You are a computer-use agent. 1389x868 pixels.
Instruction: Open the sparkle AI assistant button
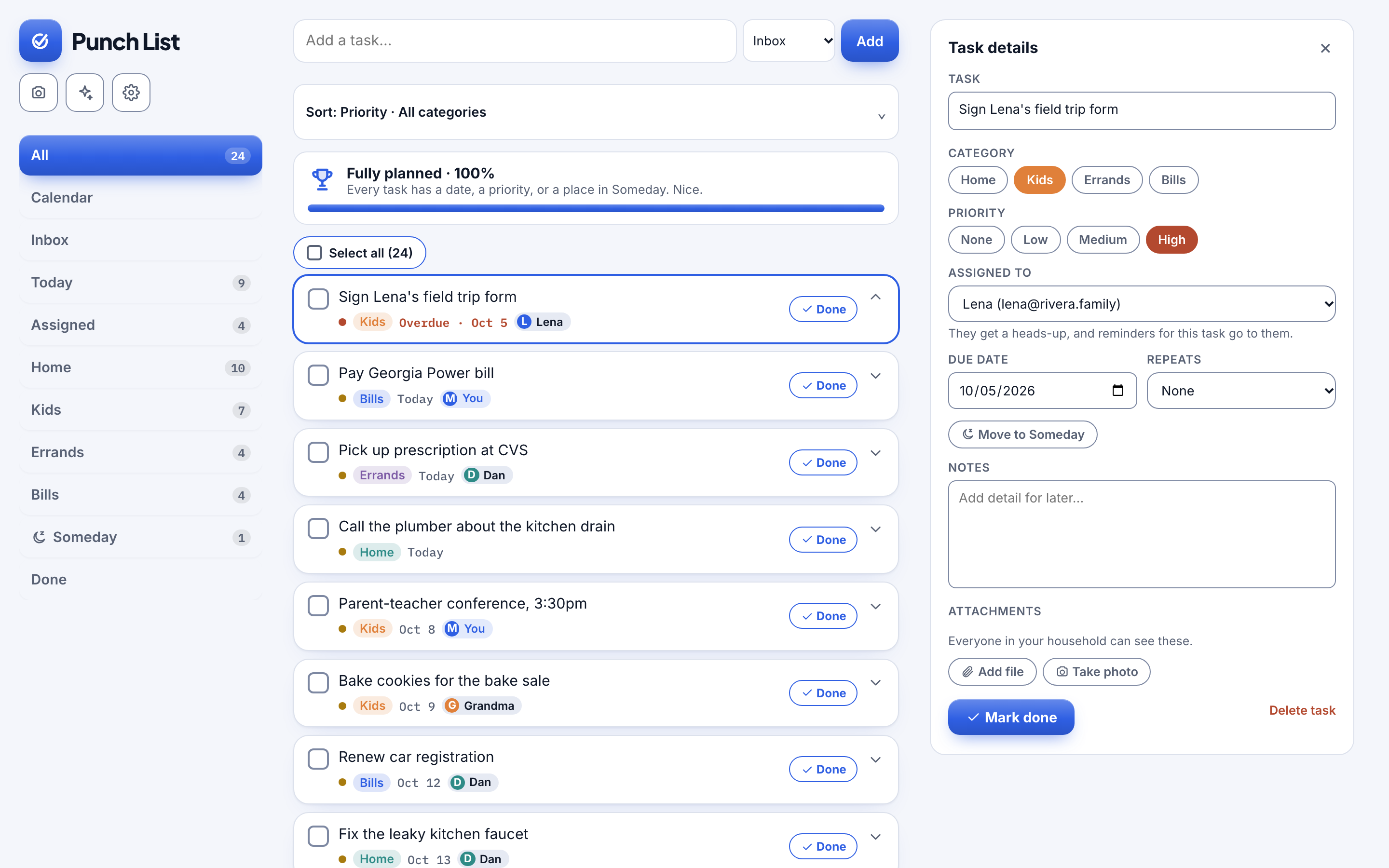pos(85,93)
